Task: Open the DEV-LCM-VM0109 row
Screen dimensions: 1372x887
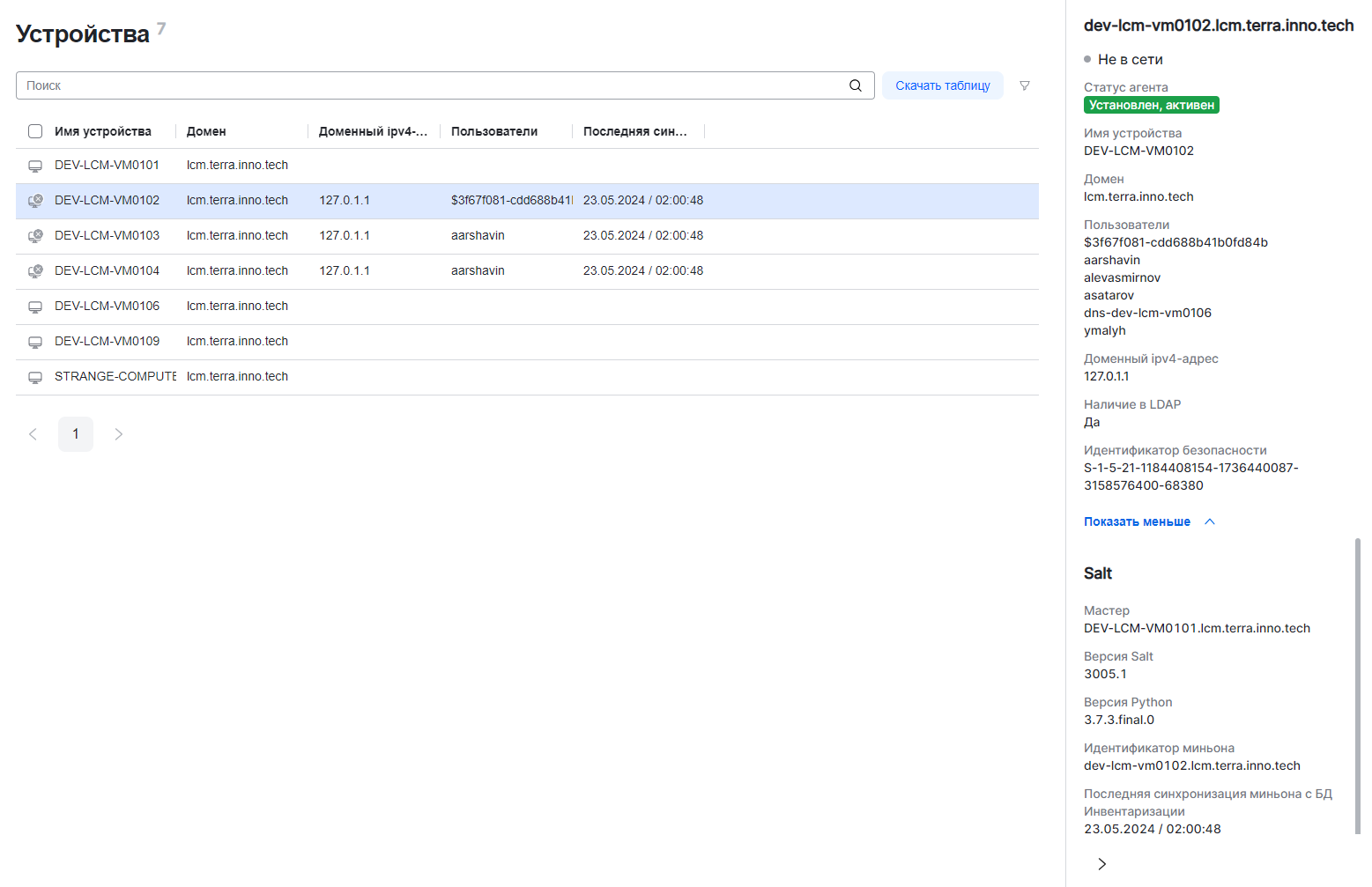Action: point(108,342)
